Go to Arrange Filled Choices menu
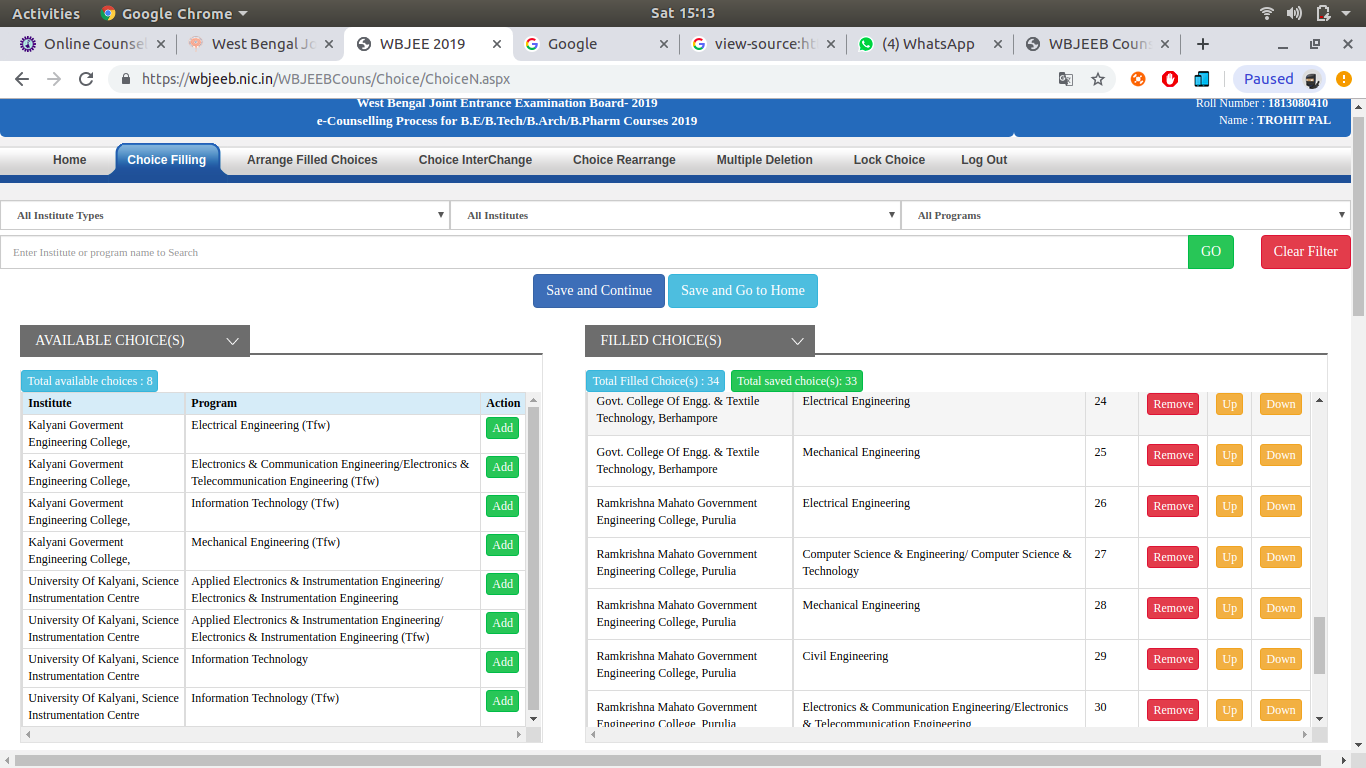Screen dimensions: 1366x768 click(x=312, y=160)
